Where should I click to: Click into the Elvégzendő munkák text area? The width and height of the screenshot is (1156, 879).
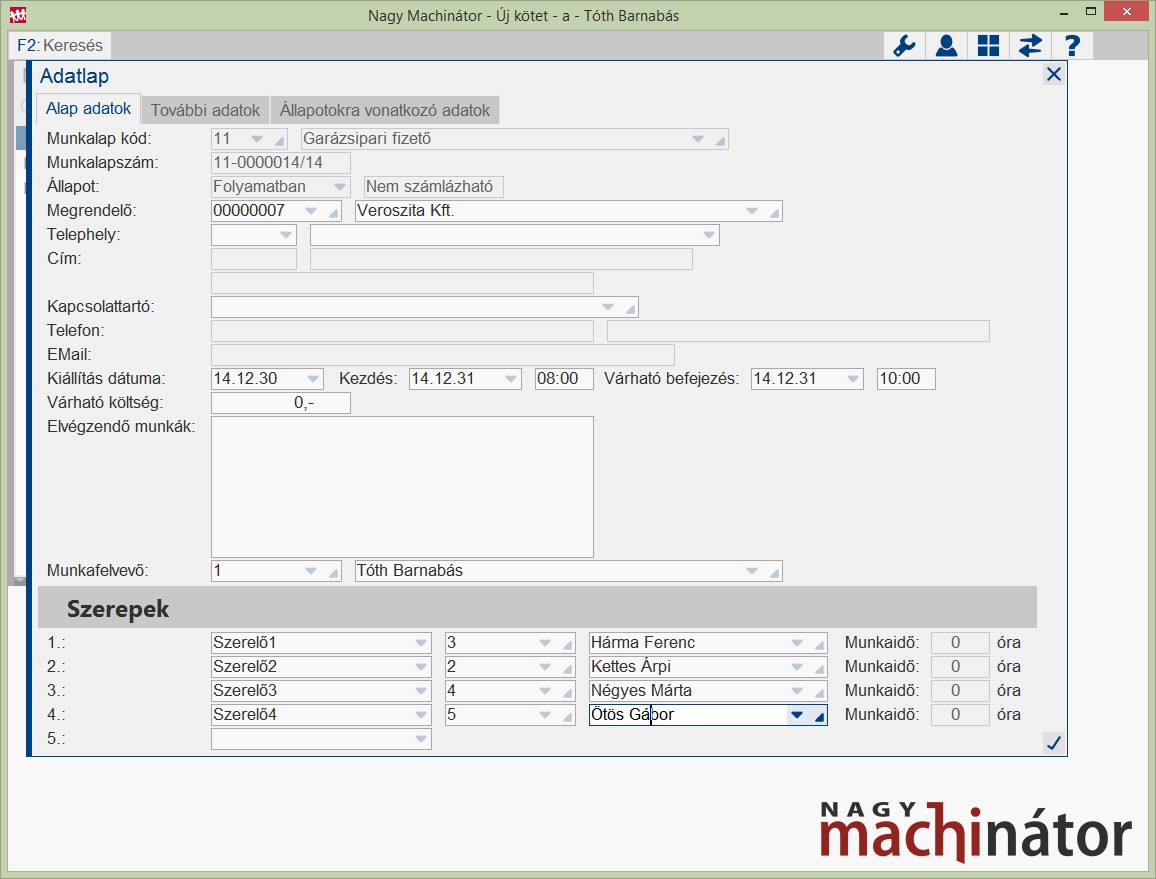coord(402,486)
